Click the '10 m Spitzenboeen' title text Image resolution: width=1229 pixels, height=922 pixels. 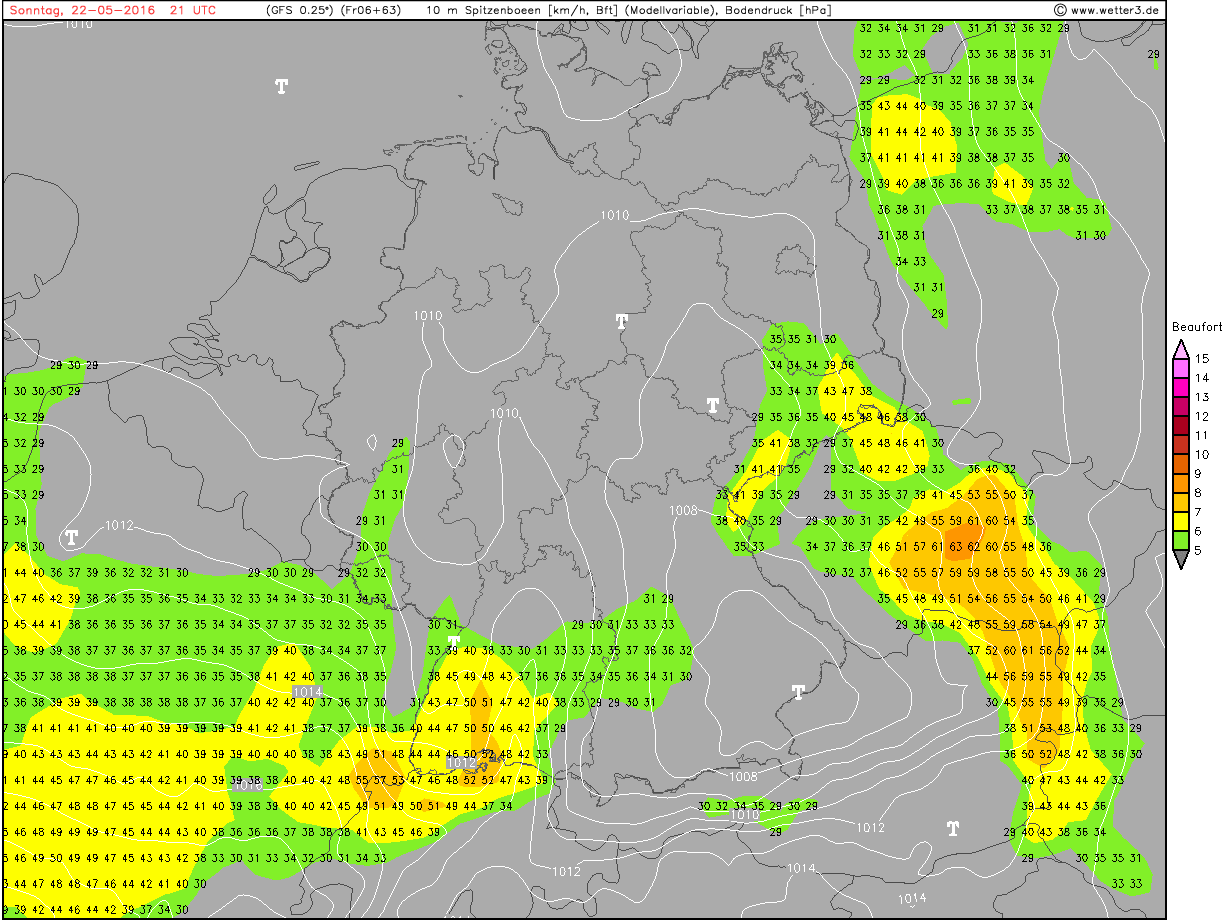(x=478, y=10)
